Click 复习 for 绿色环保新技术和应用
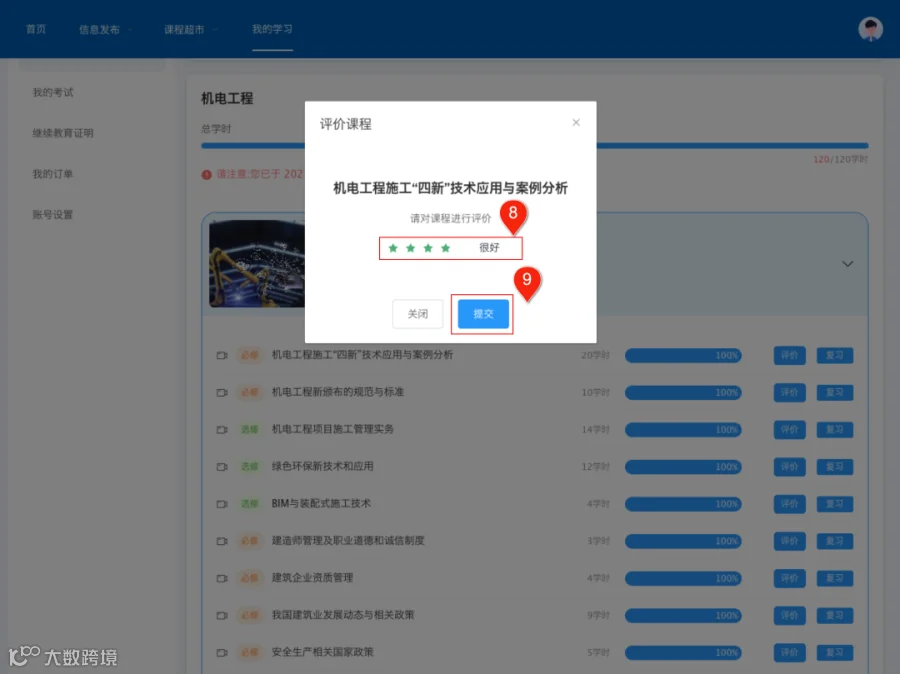 [x=835, y=467]
